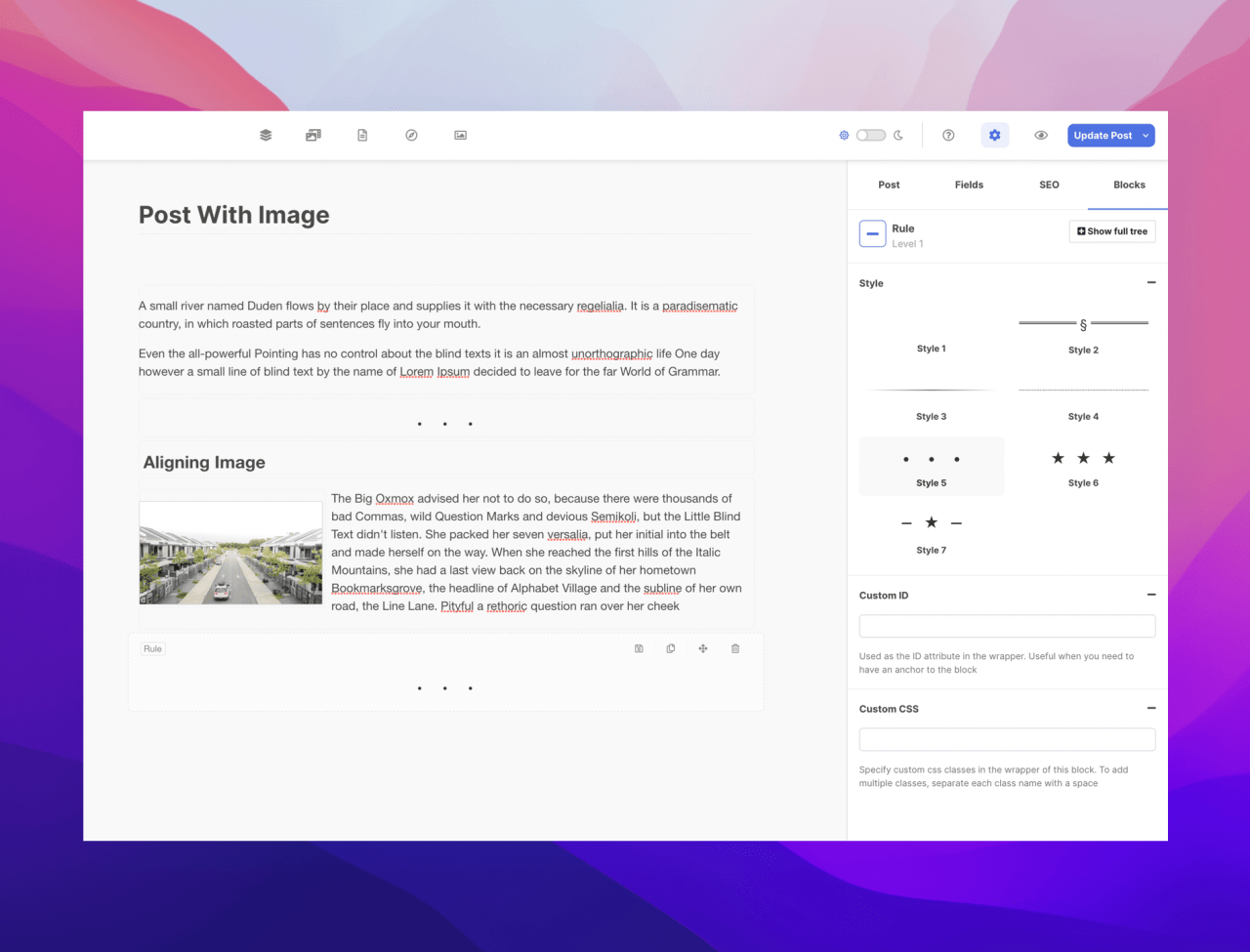Click the Show full tree button
The image size is (1250, 952).
coord(1112,231)
